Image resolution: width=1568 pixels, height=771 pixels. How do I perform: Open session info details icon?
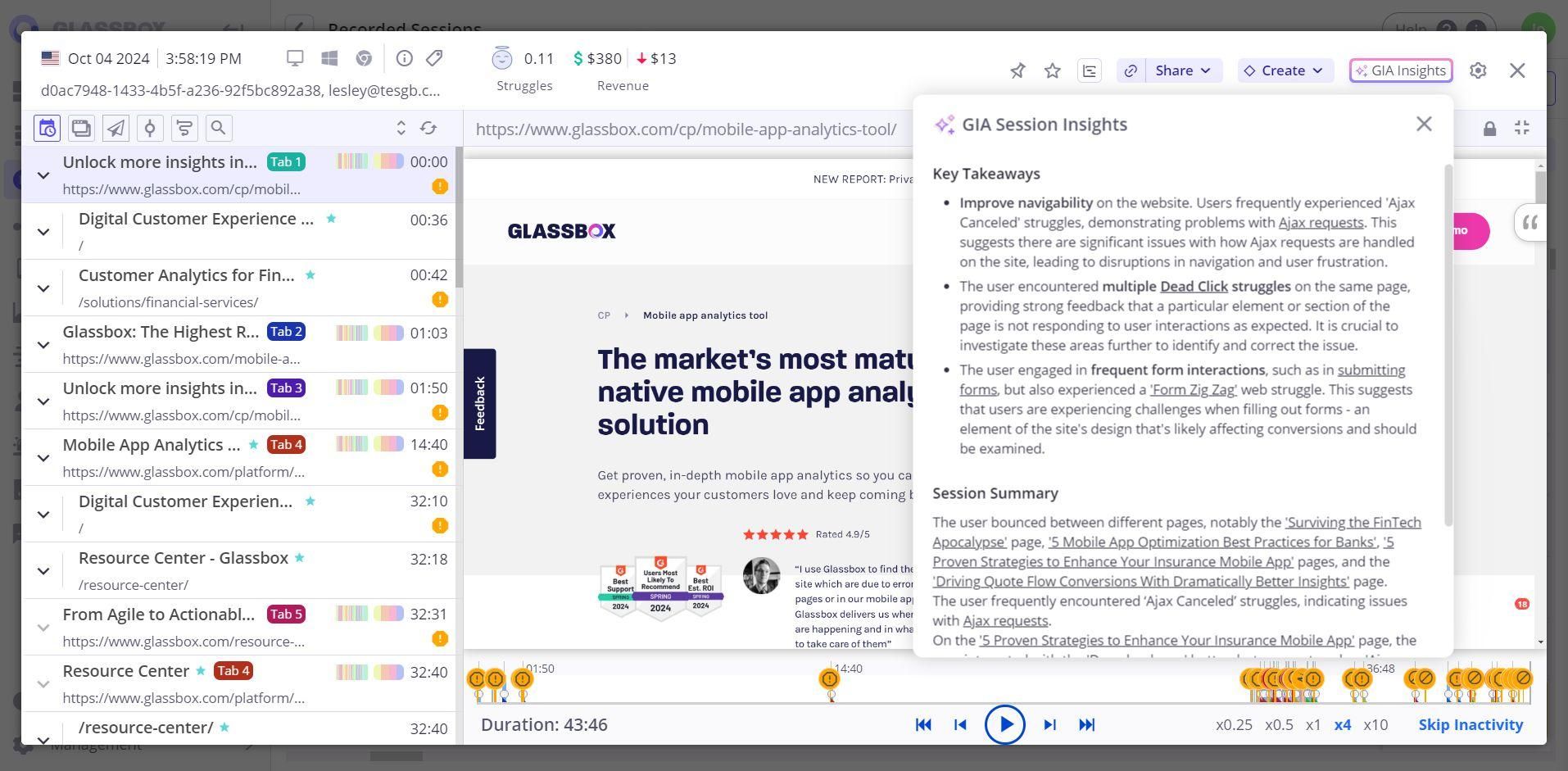404,58
